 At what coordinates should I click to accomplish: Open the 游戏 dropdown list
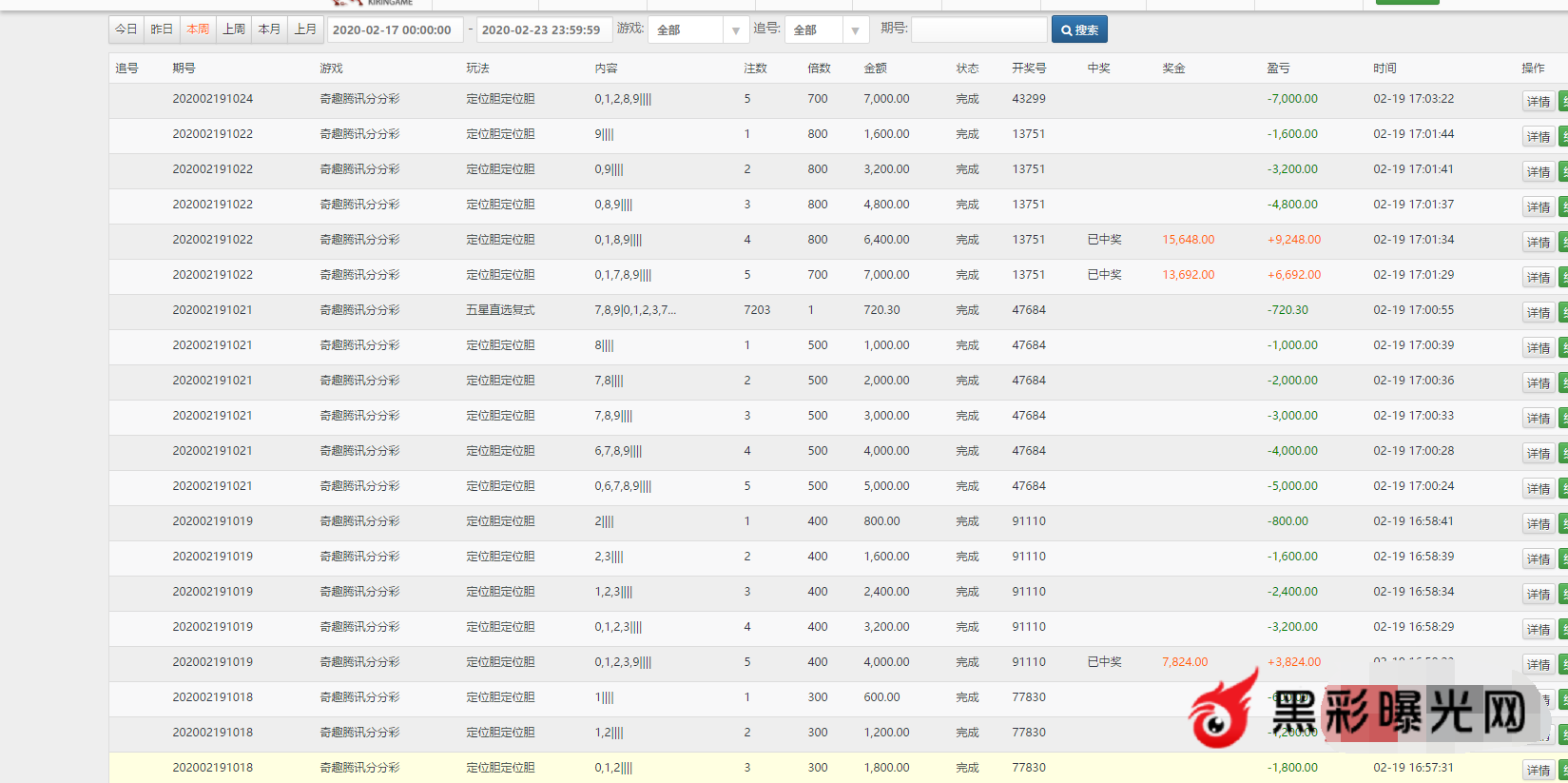(698, 30)
